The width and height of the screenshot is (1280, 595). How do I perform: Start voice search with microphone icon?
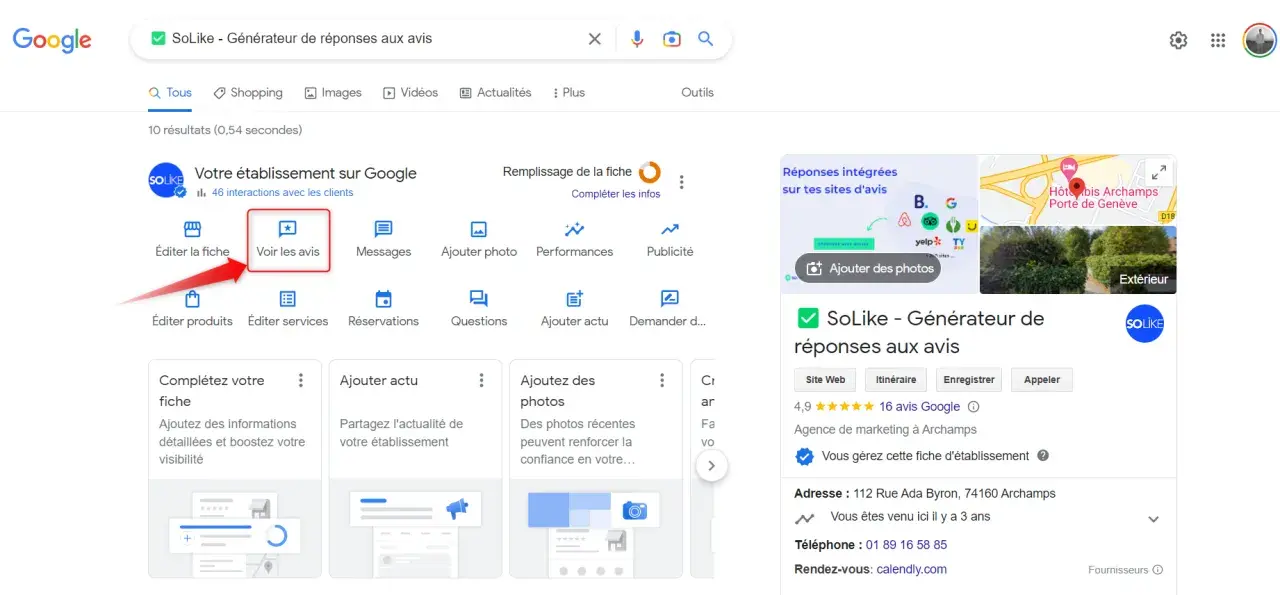pos(637,39)
